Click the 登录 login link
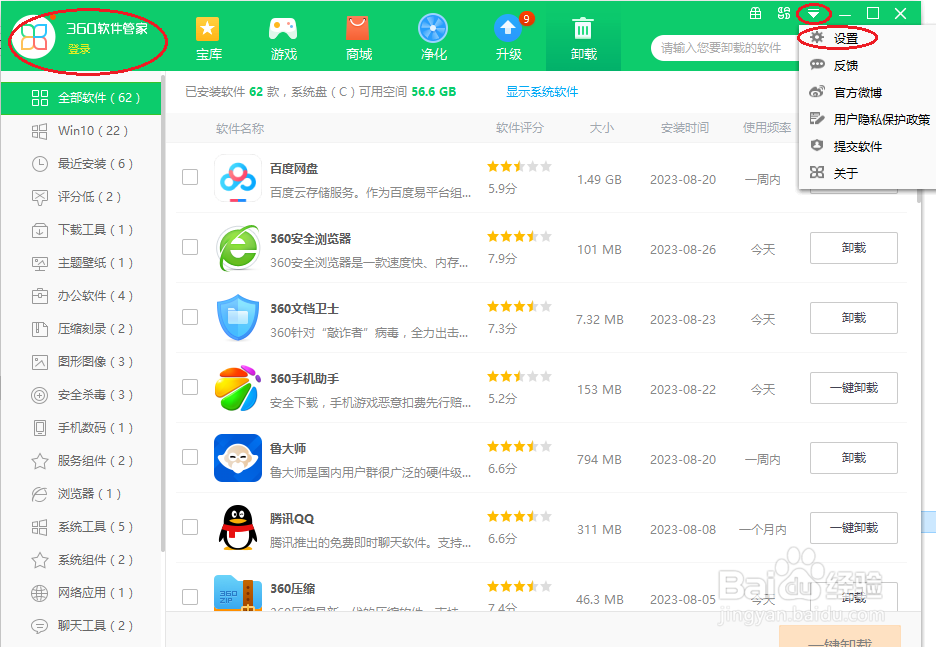 pos(79,49)
